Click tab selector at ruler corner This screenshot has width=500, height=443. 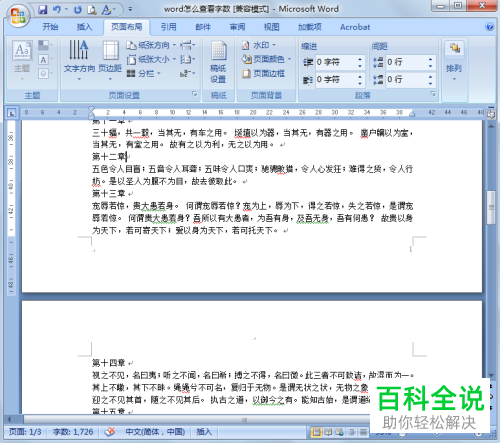pyautogui.click(x=12, y=113)
